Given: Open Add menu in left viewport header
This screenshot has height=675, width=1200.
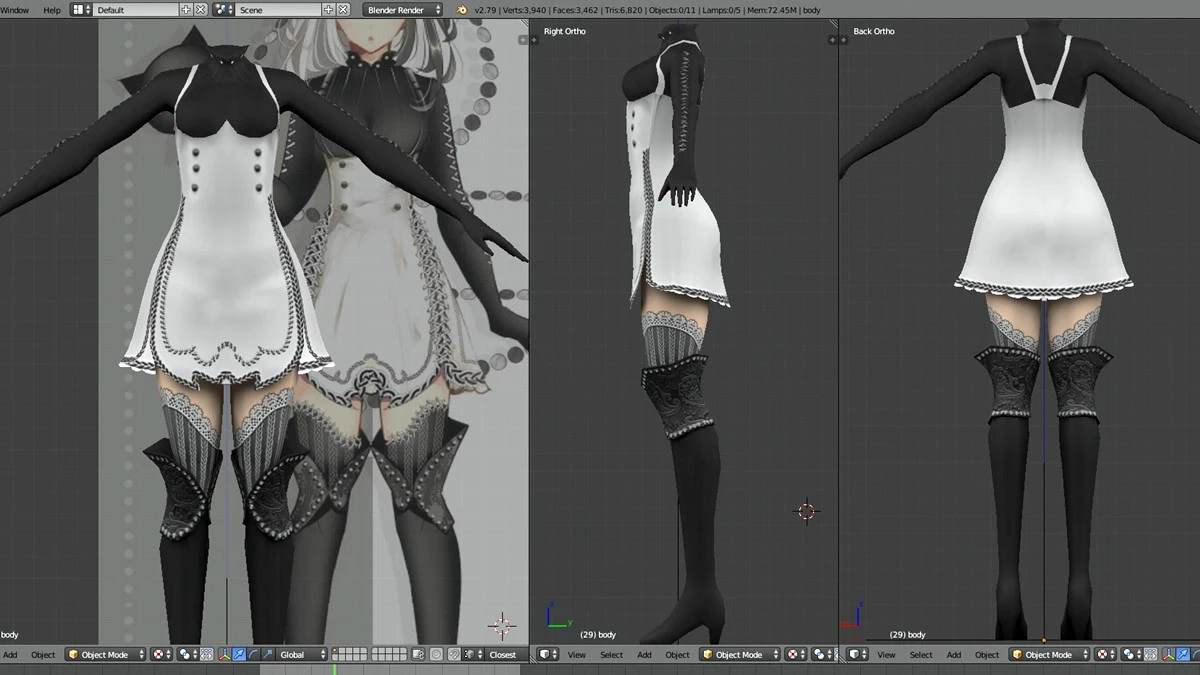Looking at the screenshot, I should pos(10,655).
